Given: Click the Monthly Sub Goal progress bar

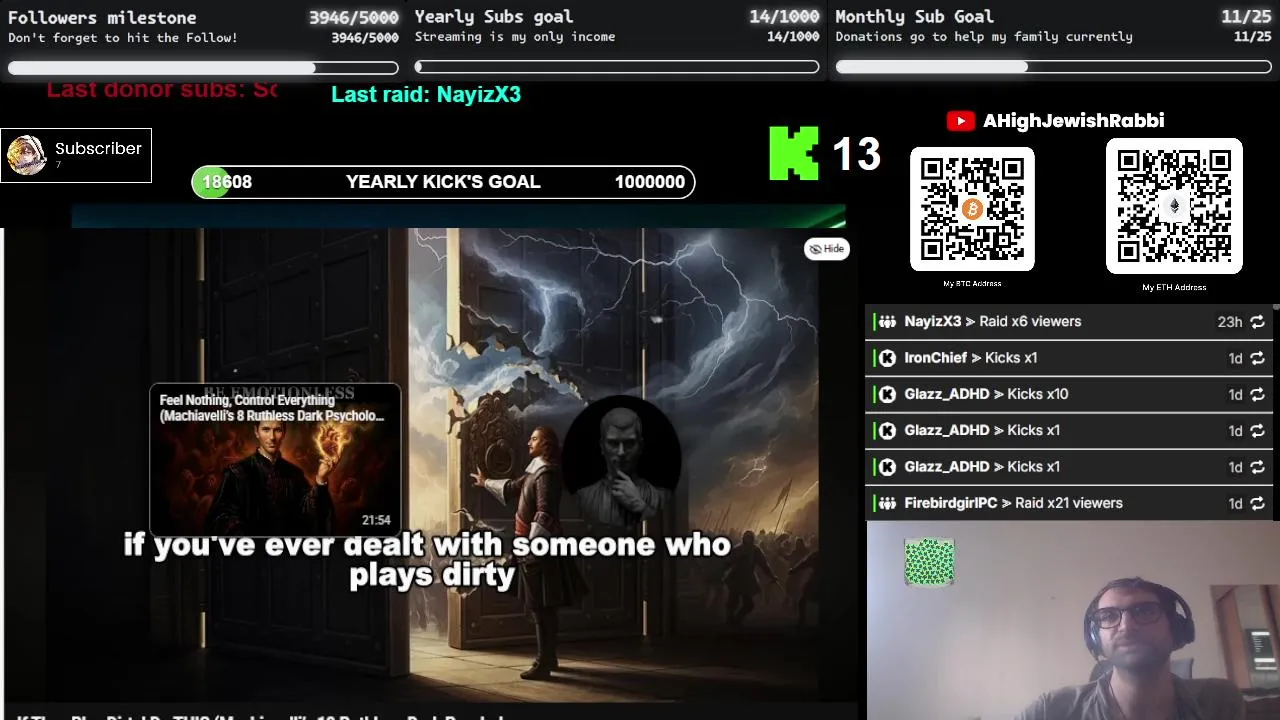Looking at the screenshot, I should (x=1053, y=67).
